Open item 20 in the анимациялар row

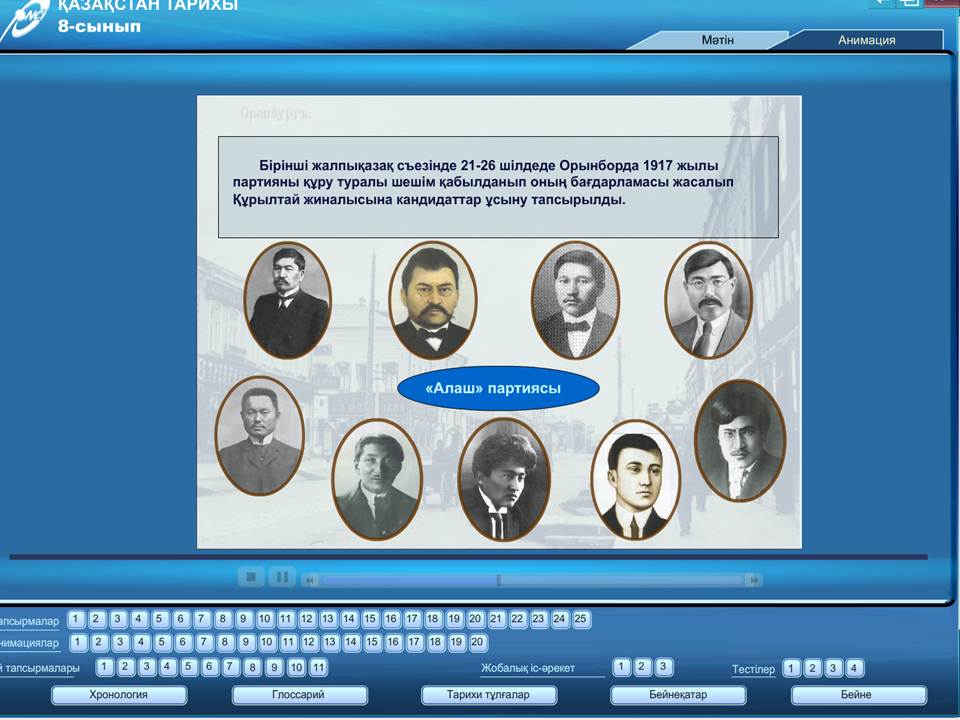[478, 642]
